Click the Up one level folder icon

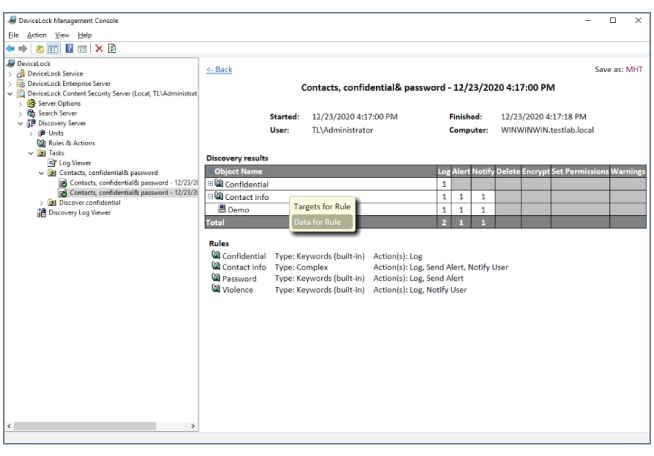(40, 48)
